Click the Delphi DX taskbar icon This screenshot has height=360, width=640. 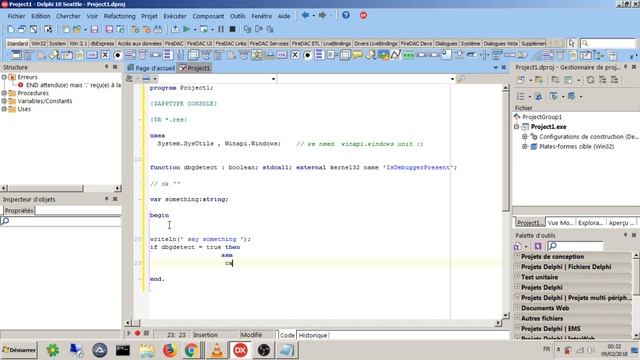(x=240, y=350)
